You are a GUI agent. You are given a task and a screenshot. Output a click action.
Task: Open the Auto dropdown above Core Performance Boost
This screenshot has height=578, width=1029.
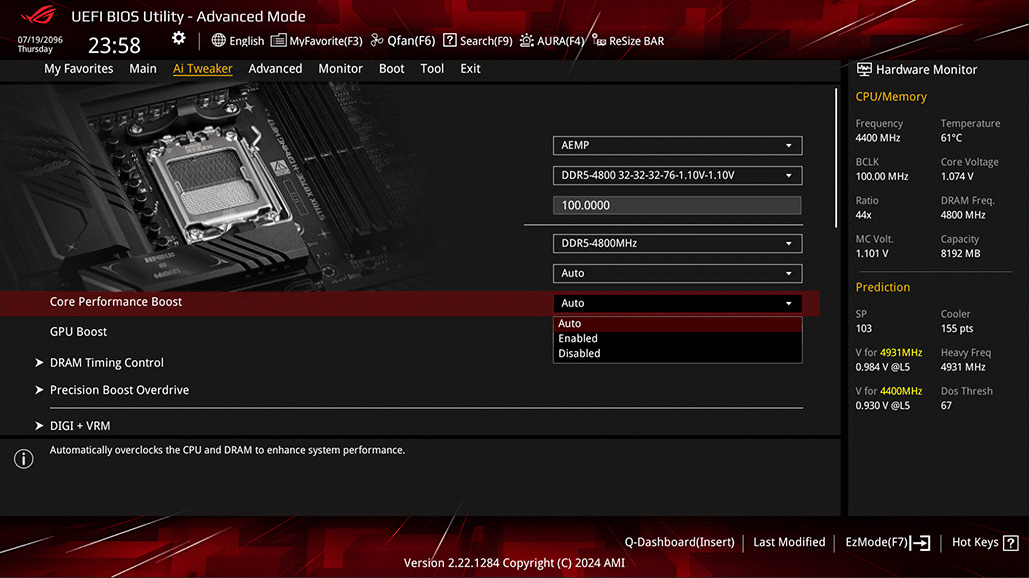coord(677,273)
